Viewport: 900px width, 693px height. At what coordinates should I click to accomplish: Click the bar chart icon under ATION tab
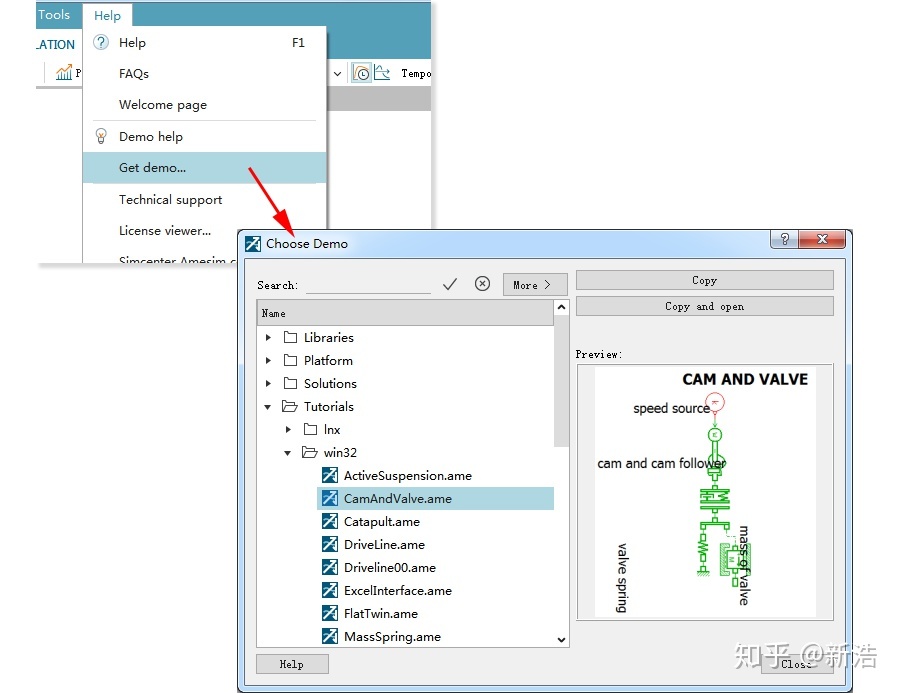coord(64,73)
